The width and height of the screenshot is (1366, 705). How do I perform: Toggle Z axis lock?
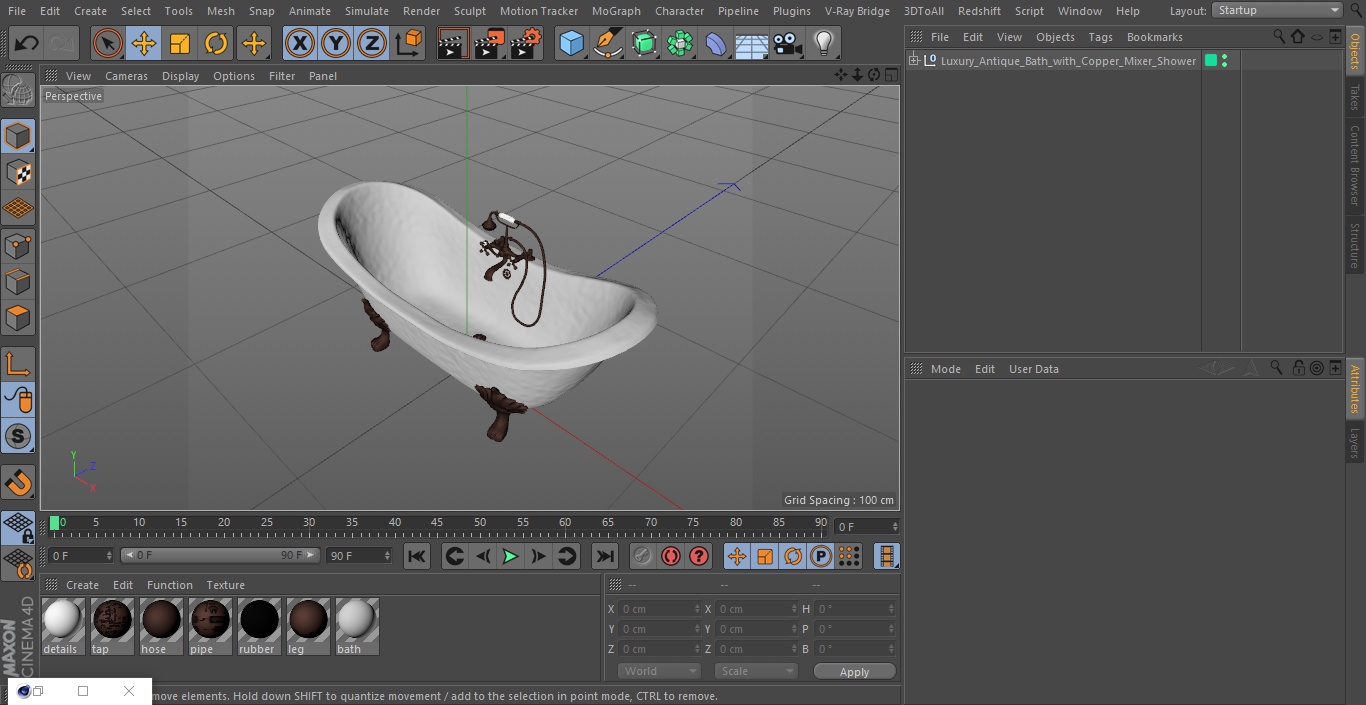pyautogui.click(x=371, y=44)
